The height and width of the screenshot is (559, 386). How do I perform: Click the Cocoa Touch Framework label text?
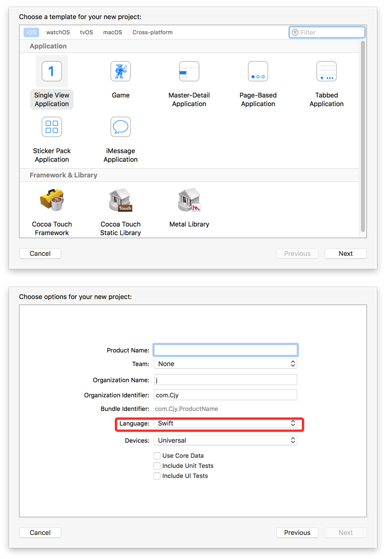click(x=52, y=229)
